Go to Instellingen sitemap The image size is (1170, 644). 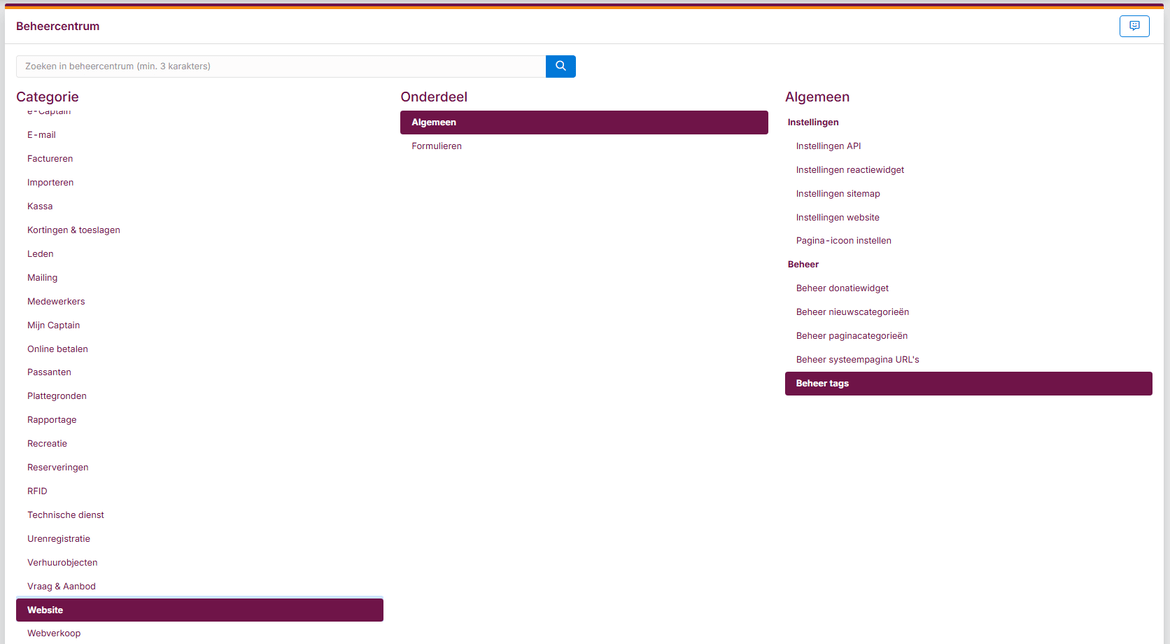pyautogui.click(x=837, y=194)
